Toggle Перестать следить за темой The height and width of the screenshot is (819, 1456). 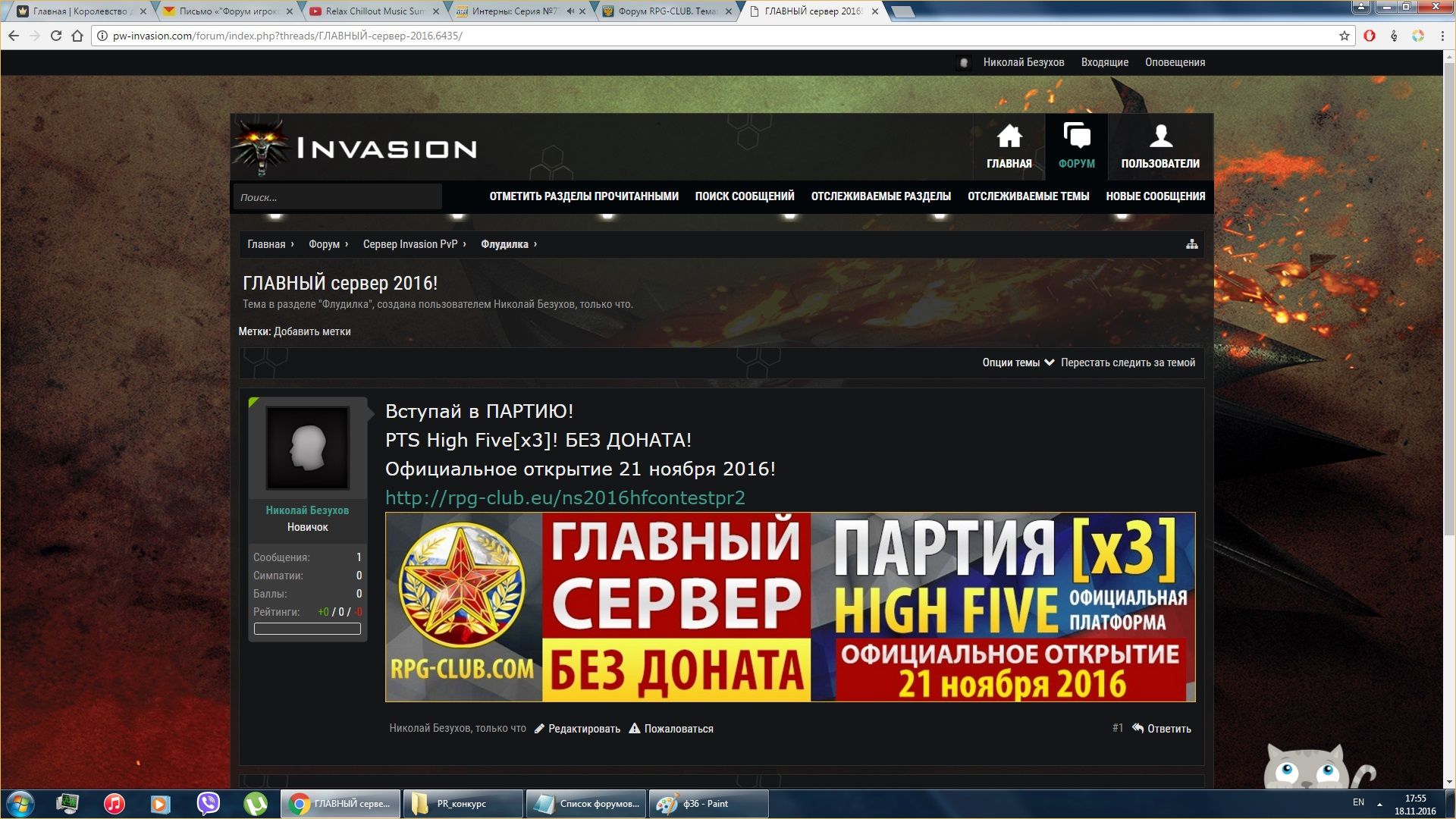(1128, 362)
